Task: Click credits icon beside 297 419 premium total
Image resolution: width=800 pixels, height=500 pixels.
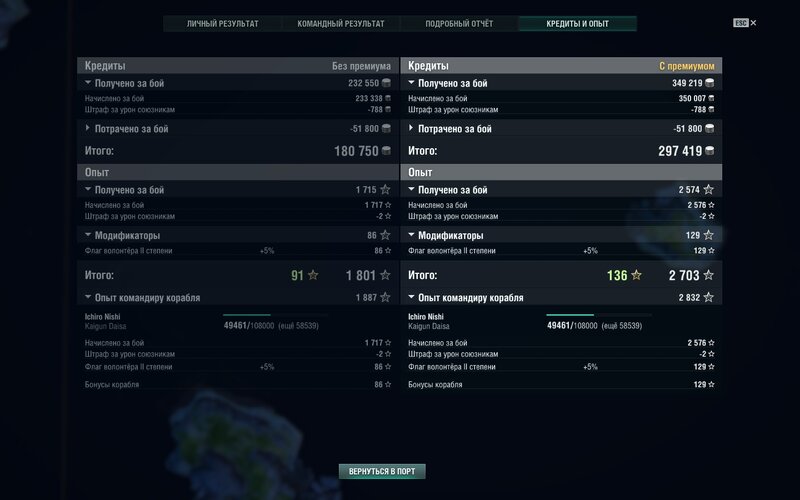Action: (709, 151)
